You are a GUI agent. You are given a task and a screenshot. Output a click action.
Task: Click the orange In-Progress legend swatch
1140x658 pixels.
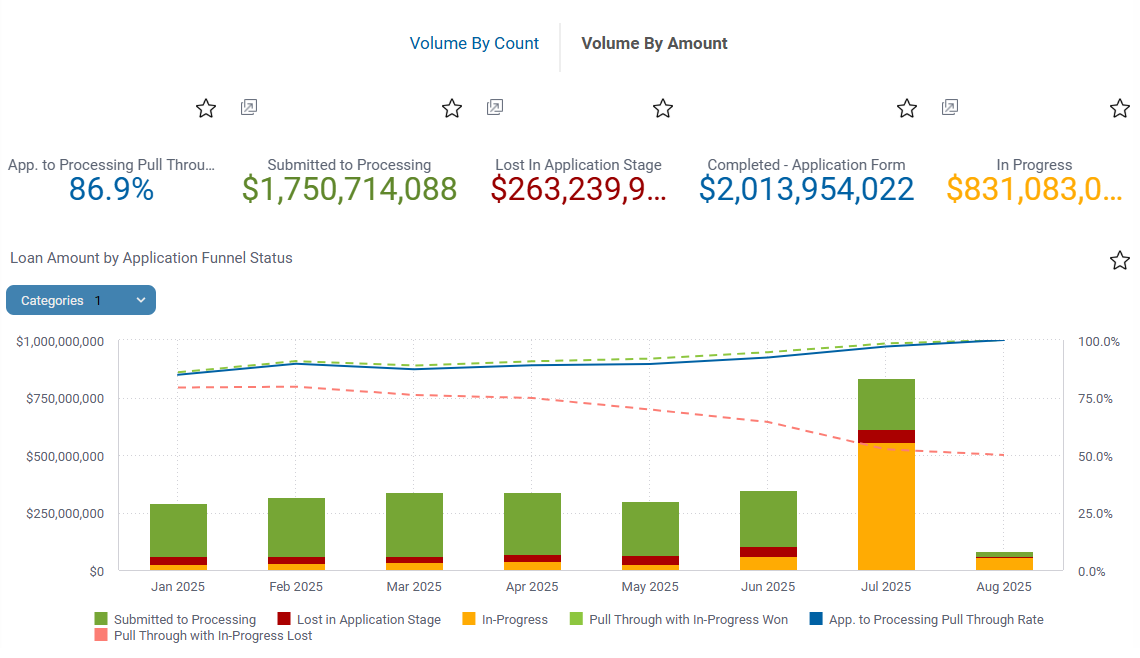pyautogui.click(x=469, y=620)
